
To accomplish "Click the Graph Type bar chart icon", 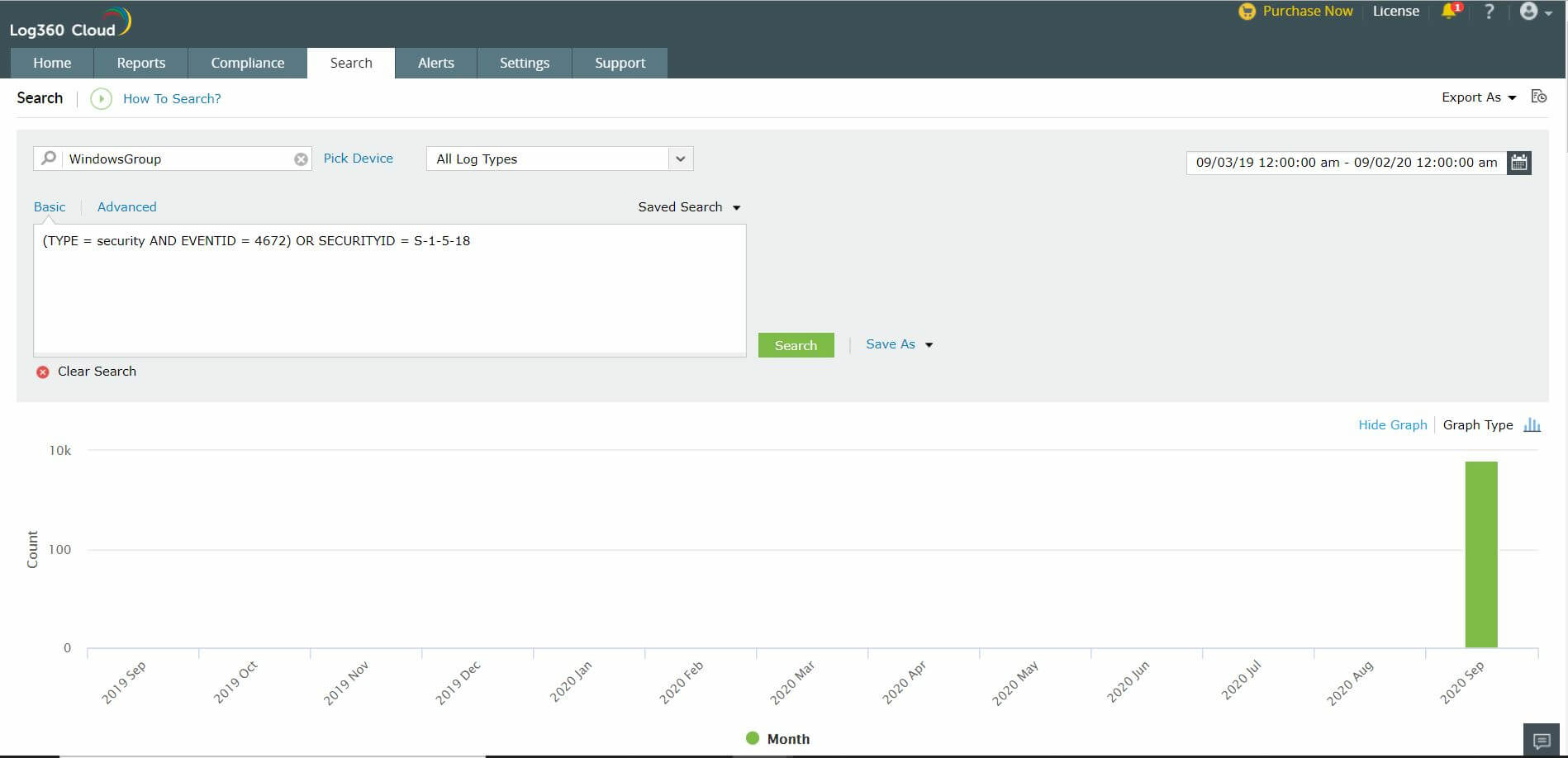I will 1533,424.
